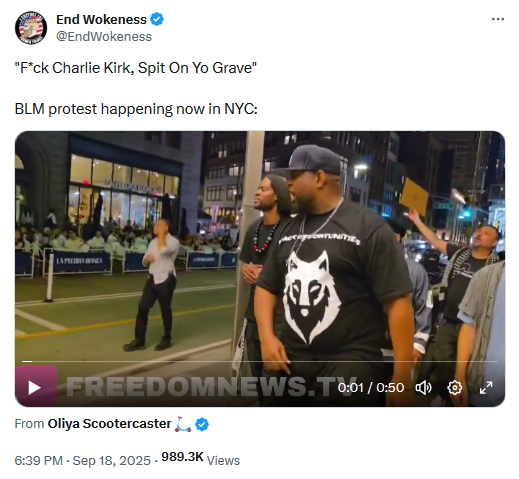Open the three-dot more options menu

(x=498, y=19)
